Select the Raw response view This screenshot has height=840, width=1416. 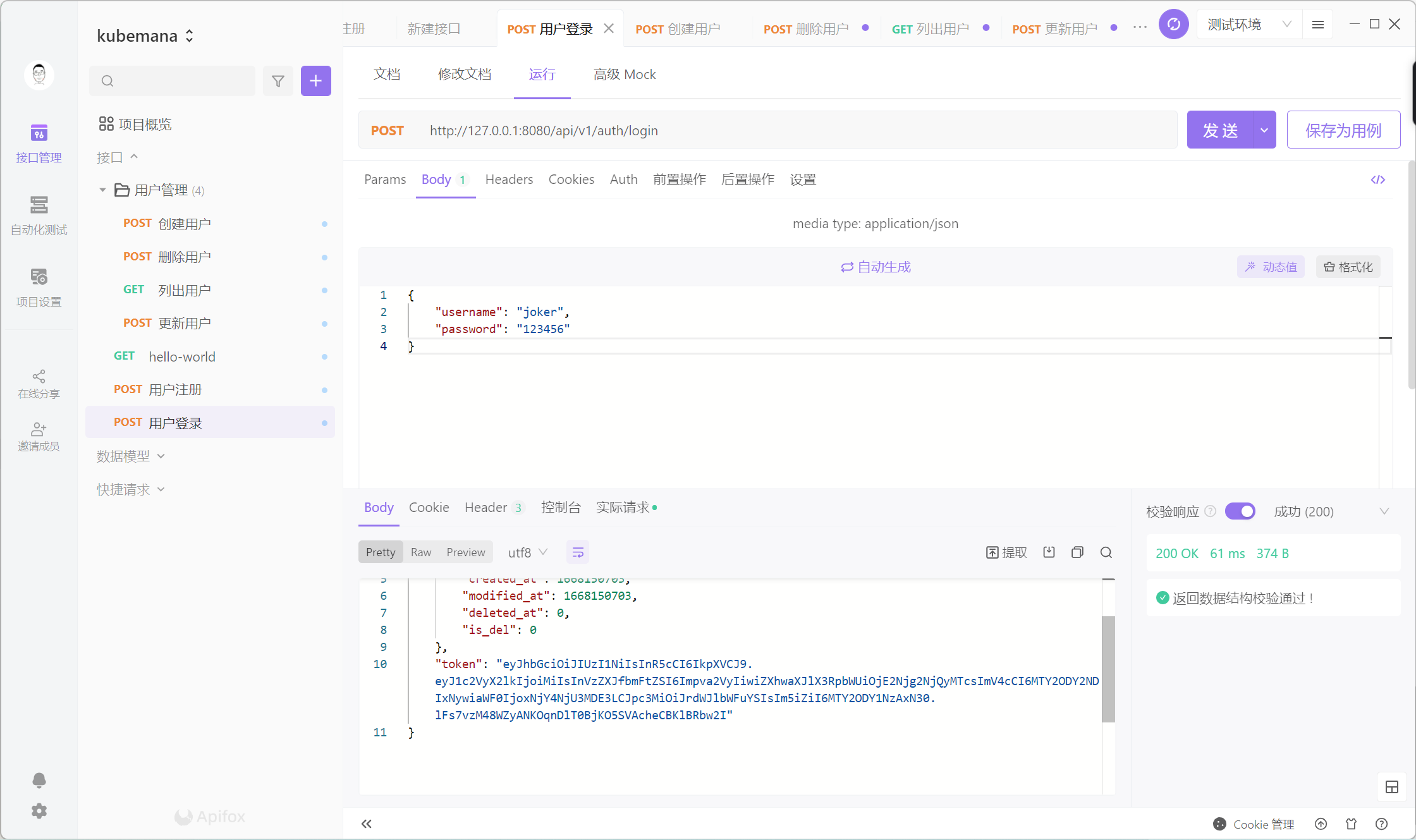[421, 552]
